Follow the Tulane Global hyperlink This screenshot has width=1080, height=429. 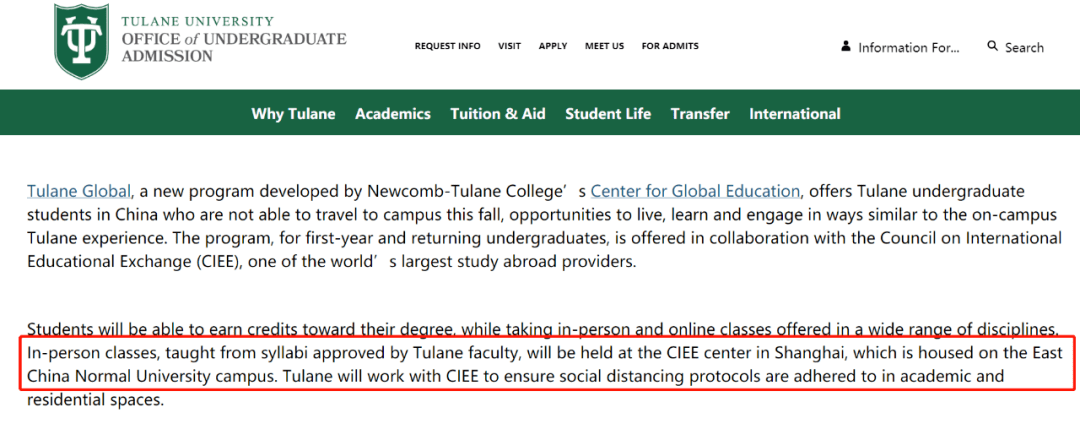[79, 191]
